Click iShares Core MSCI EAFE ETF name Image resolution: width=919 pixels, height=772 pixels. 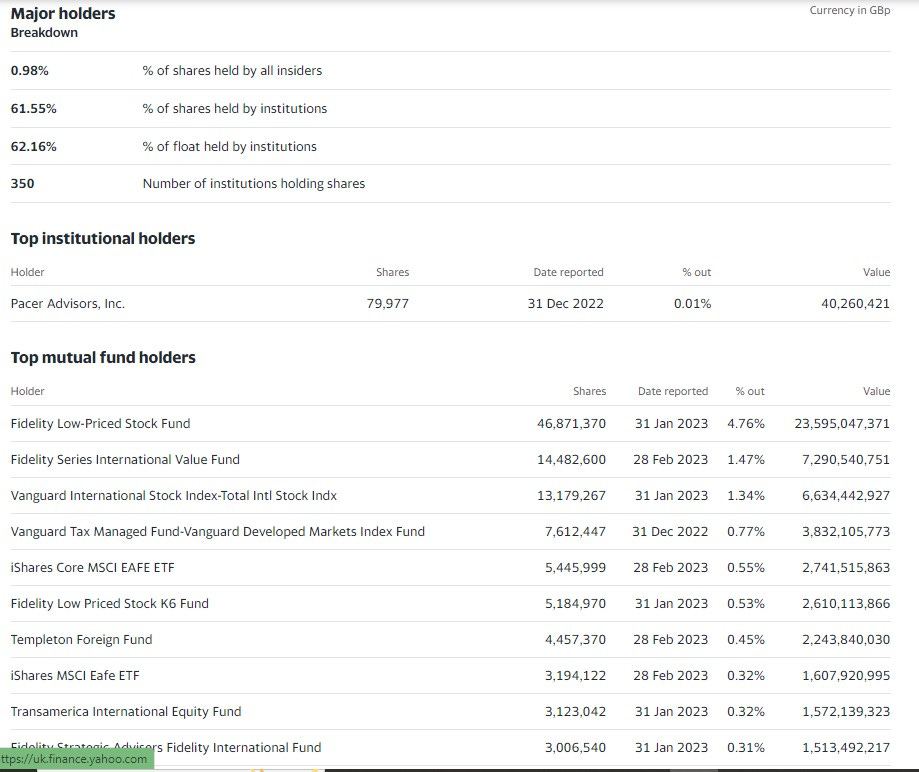pyautogui.click(x=92, y=568)
